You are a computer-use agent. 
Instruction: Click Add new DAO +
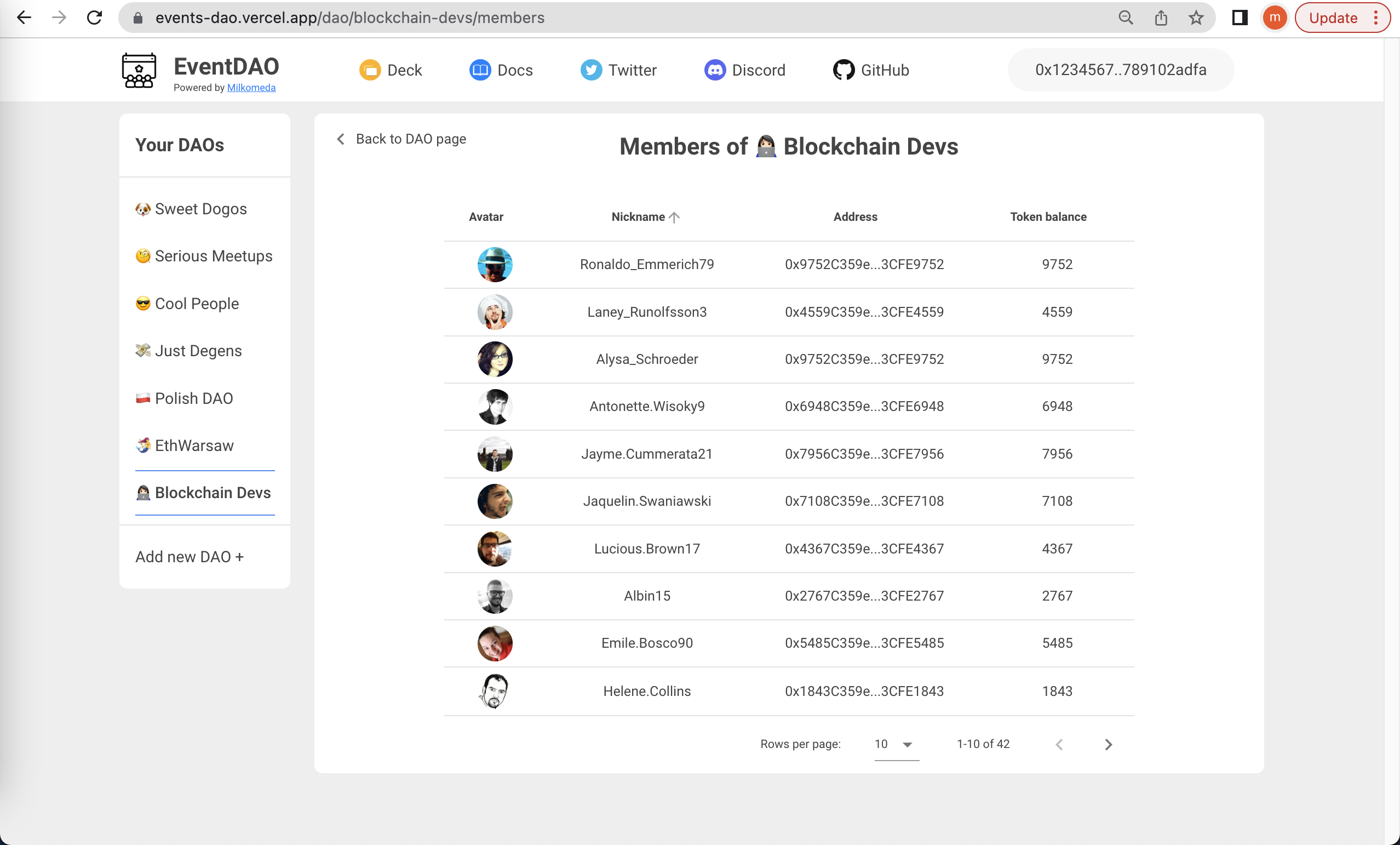190,557
